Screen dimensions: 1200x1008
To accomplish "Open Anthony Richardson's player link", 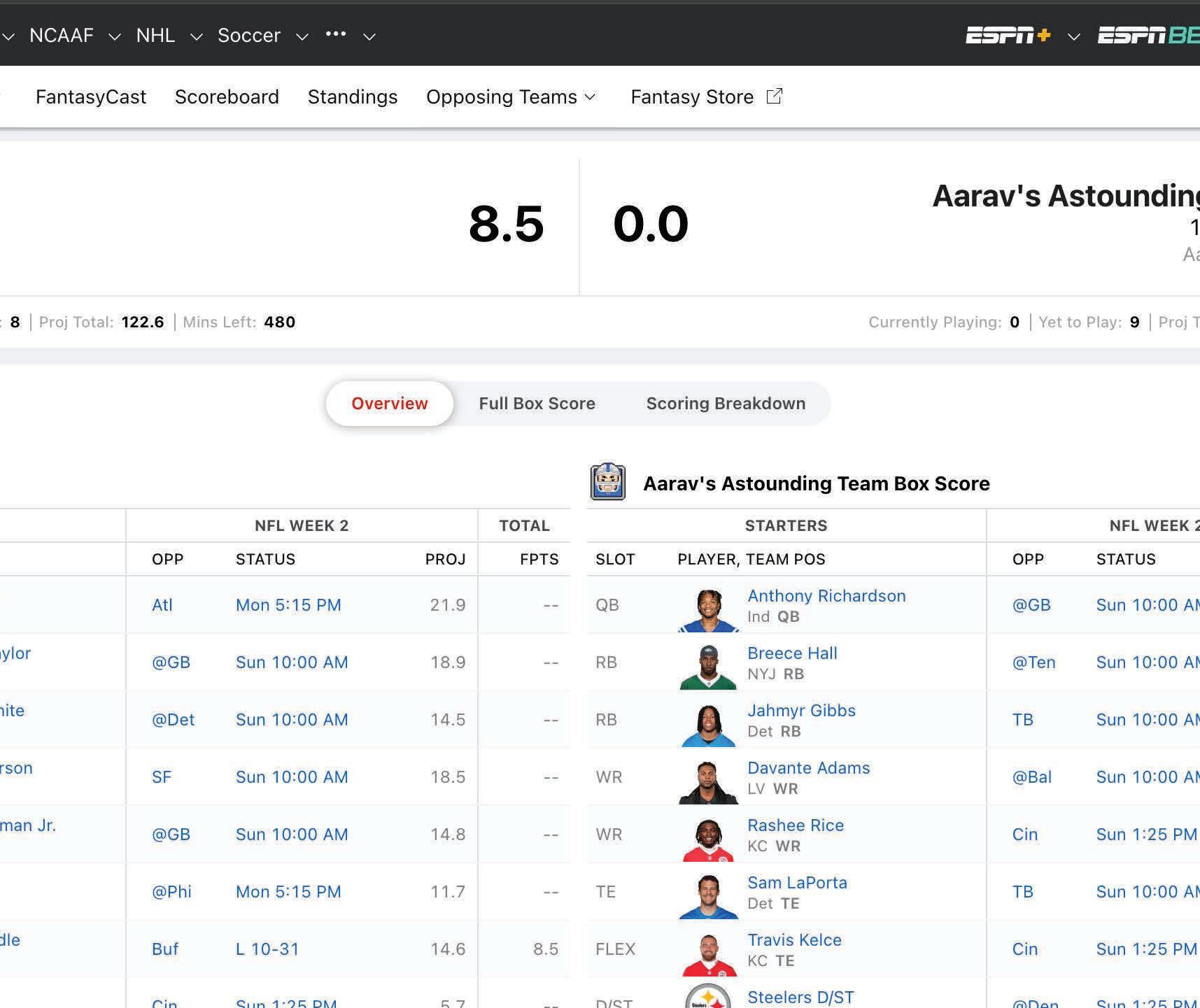I will point(826,596).
